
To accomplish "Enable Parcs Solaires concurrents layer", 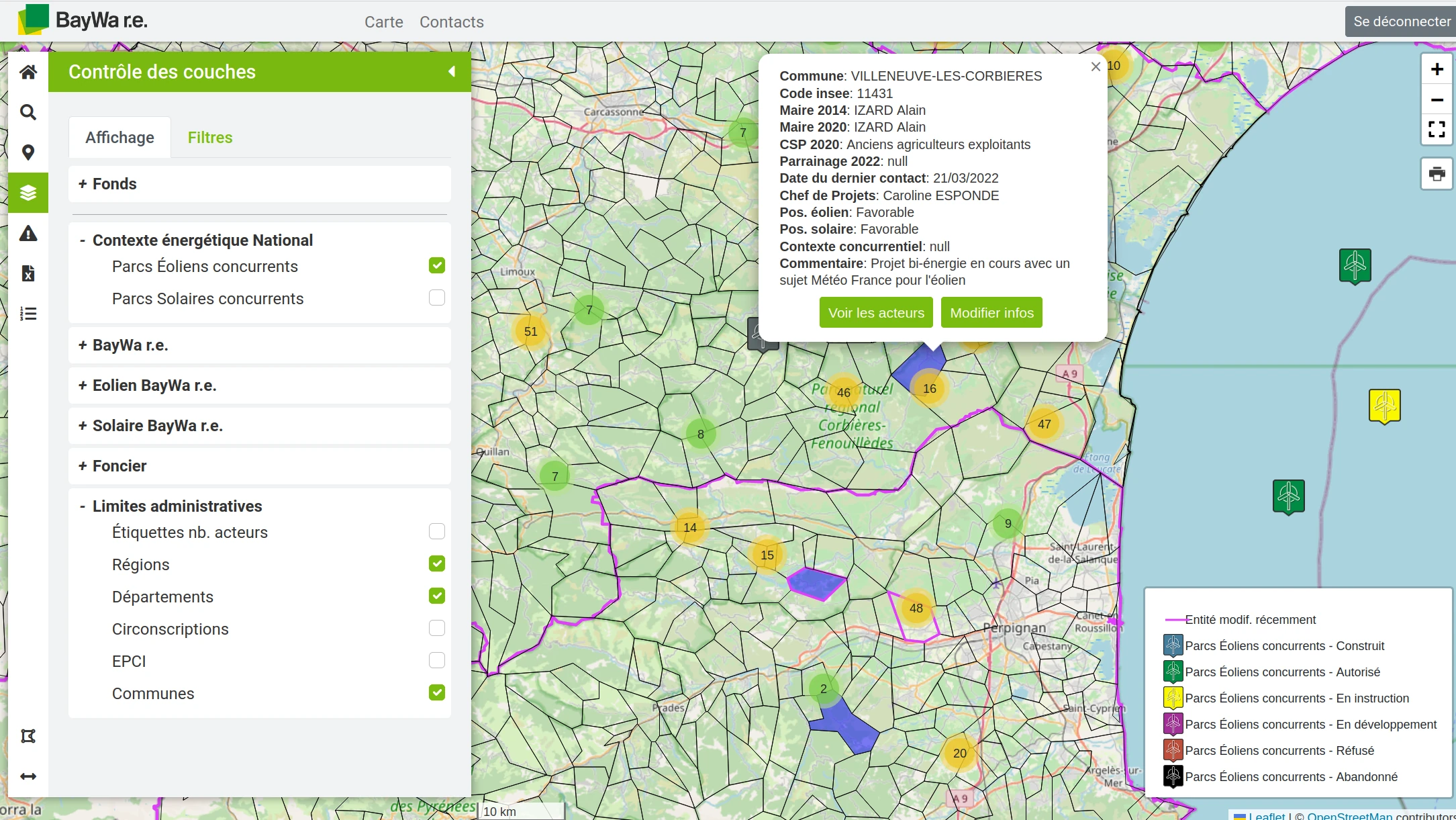I will pyautogui.click(x=436, y=298).
